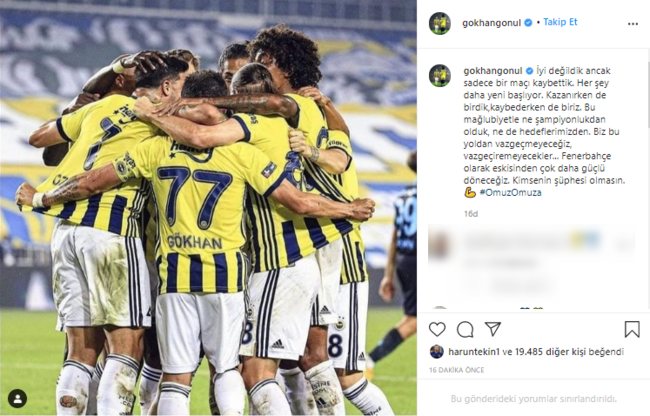Viewport: 650px width, 416px height.
Task: Click the 16 DAKİKA ÖNCE timestamp
Action: click(456, 370)
